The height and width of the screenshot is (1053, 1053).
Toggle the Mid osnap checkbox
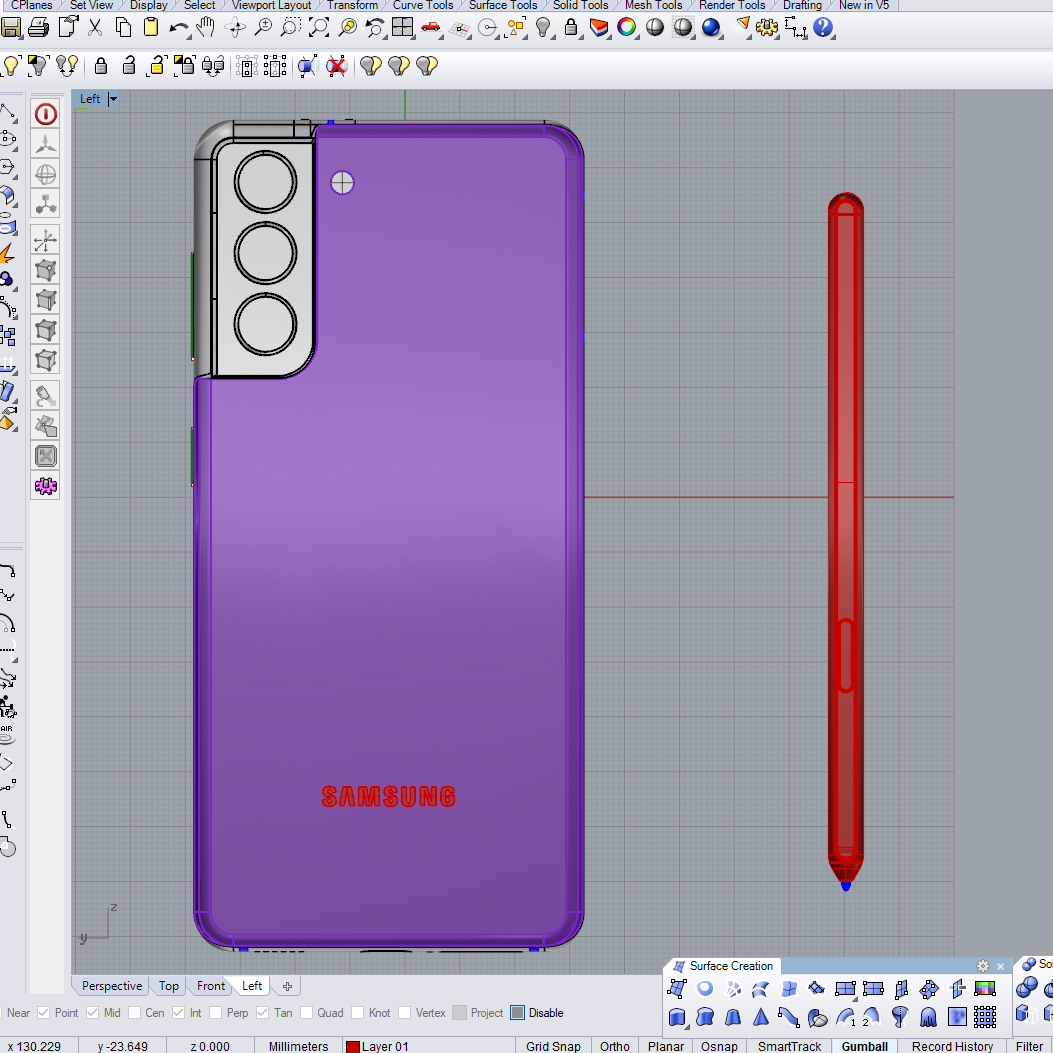pos(92,1013)
